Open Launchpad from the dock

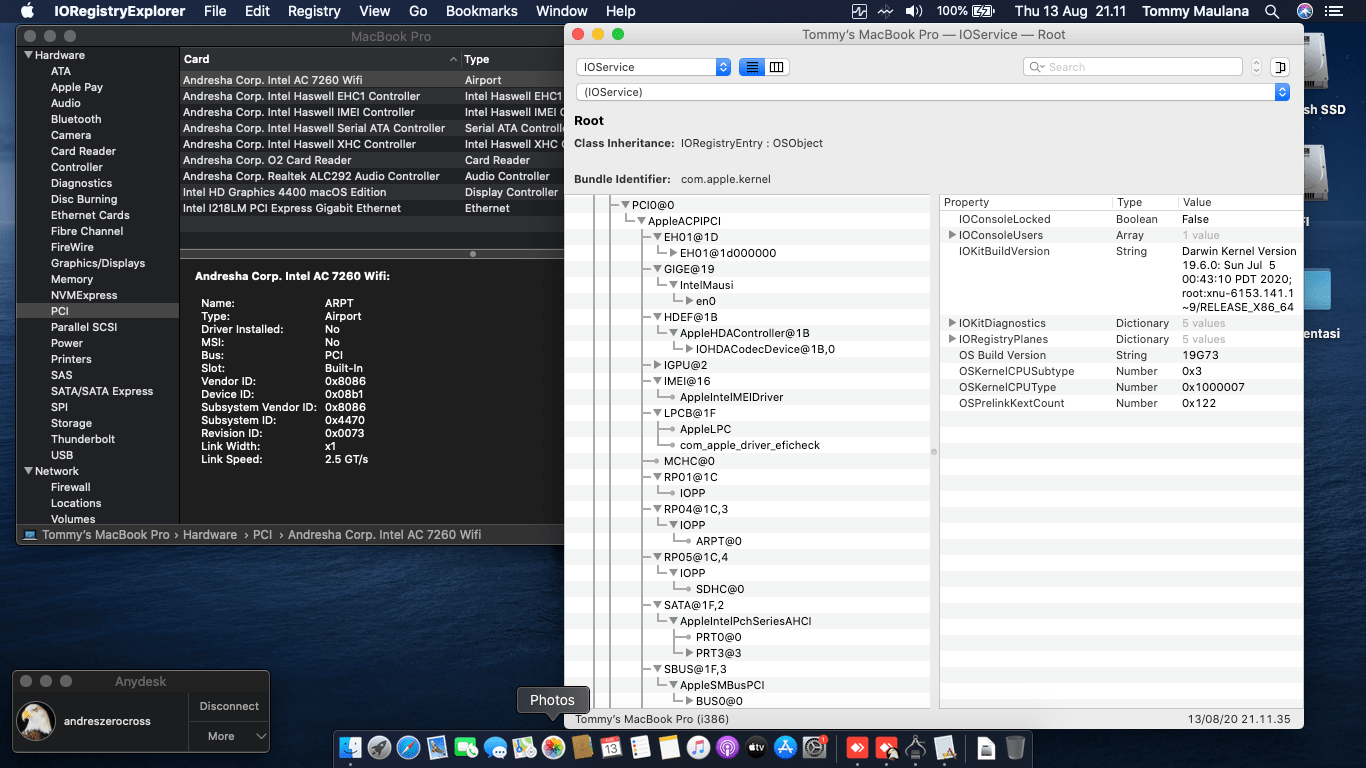pyautogui.click(x=379, y=747)
